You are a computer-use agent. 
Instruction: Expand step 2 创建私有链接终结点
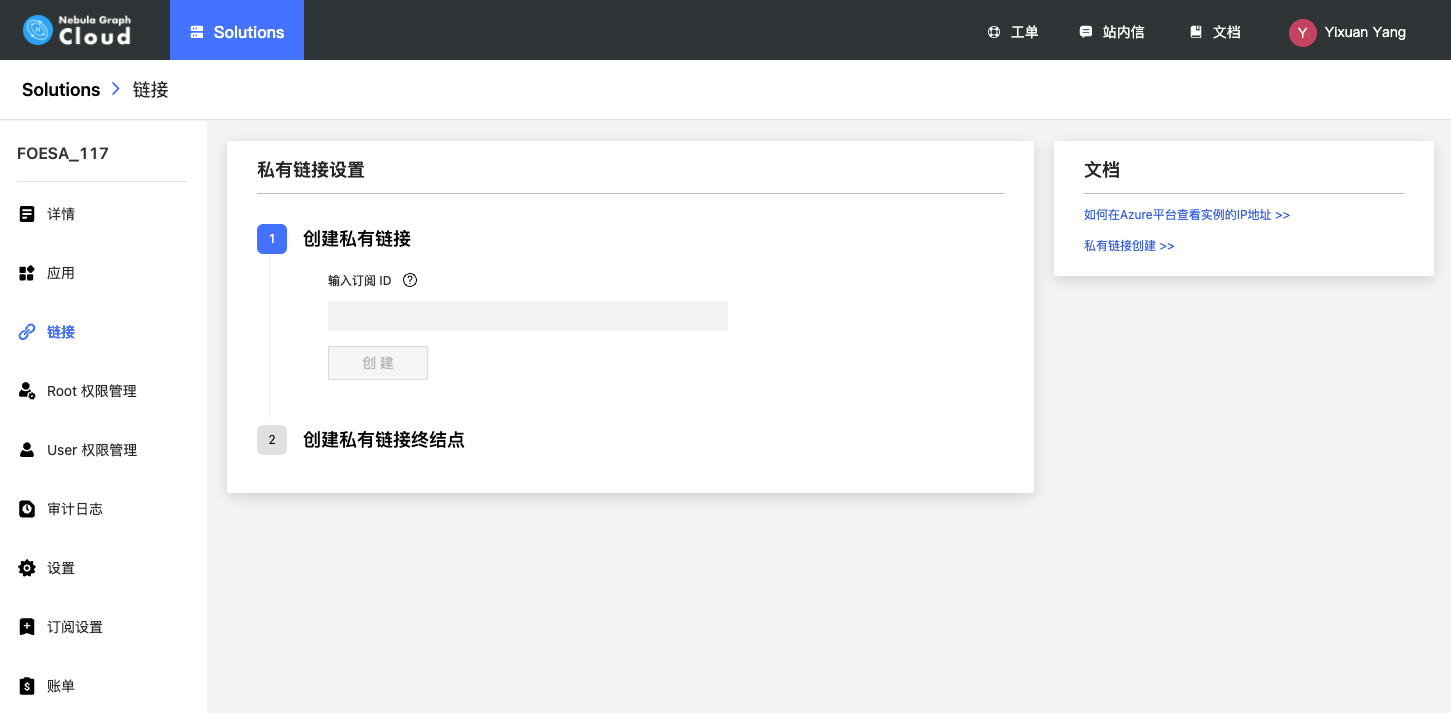click(x=383, y=440)
